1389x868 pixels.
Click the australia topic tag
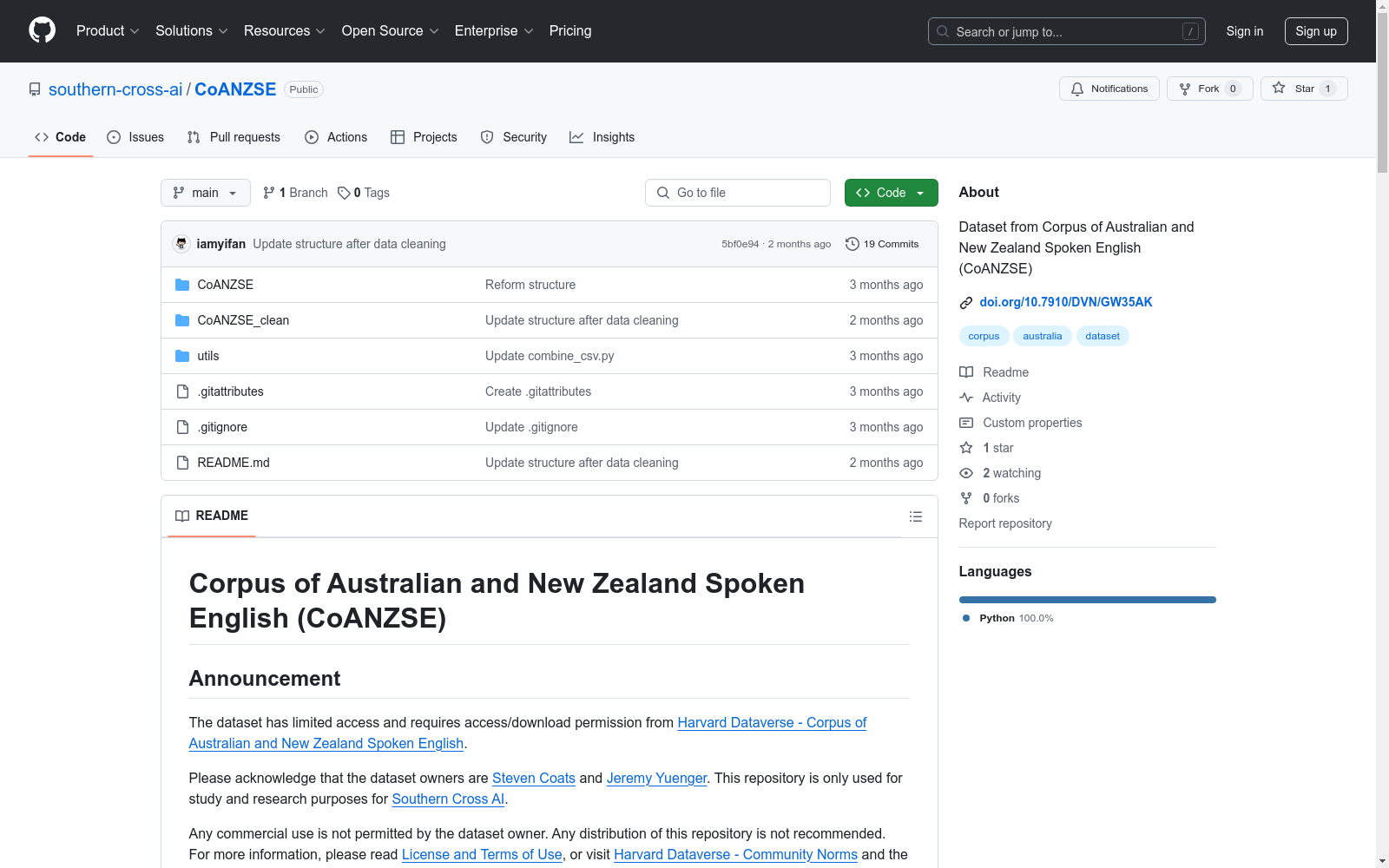1042,336
